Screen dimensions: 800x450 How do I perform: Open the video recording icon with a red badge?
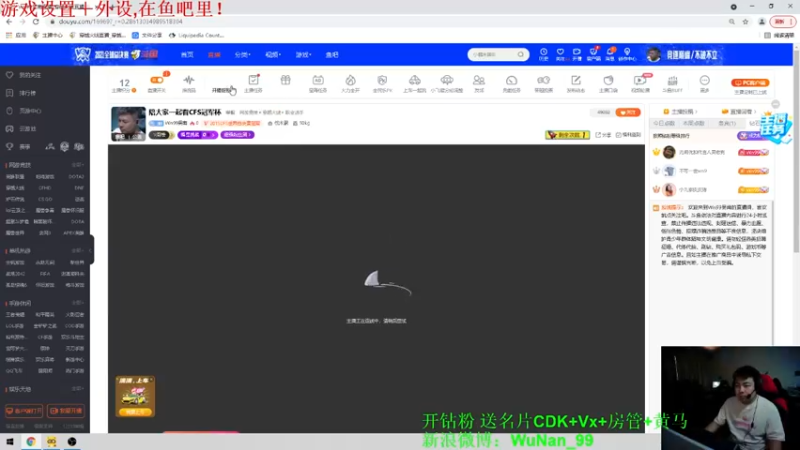pos(640,80)
